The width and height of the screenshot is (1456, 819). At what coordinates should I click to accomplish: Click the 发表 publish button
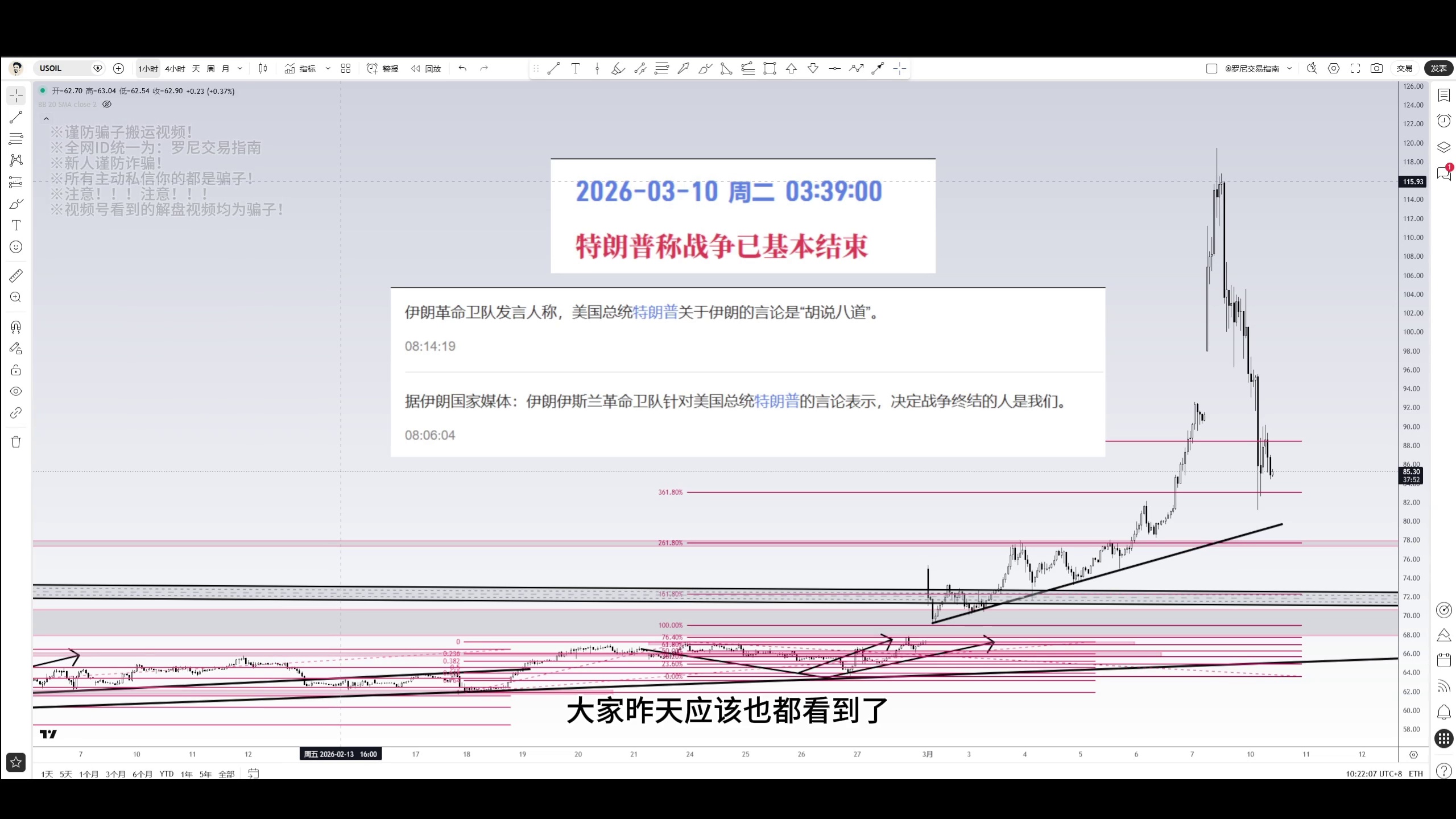tap(1438, 68)
